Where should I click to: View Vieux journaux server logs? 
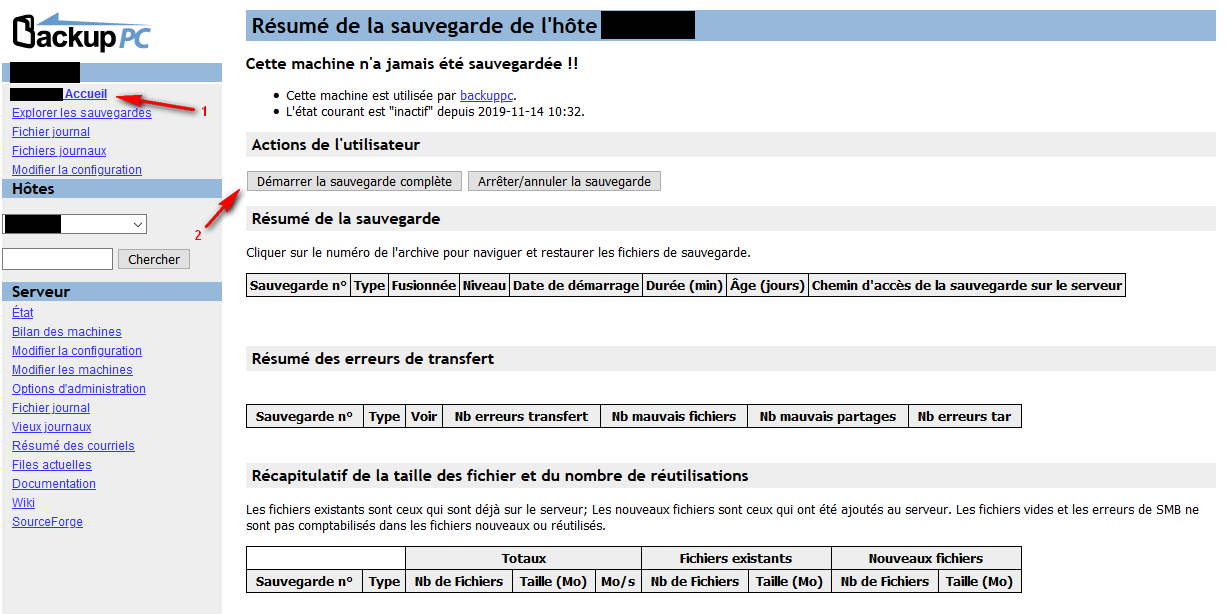point(52,427)
